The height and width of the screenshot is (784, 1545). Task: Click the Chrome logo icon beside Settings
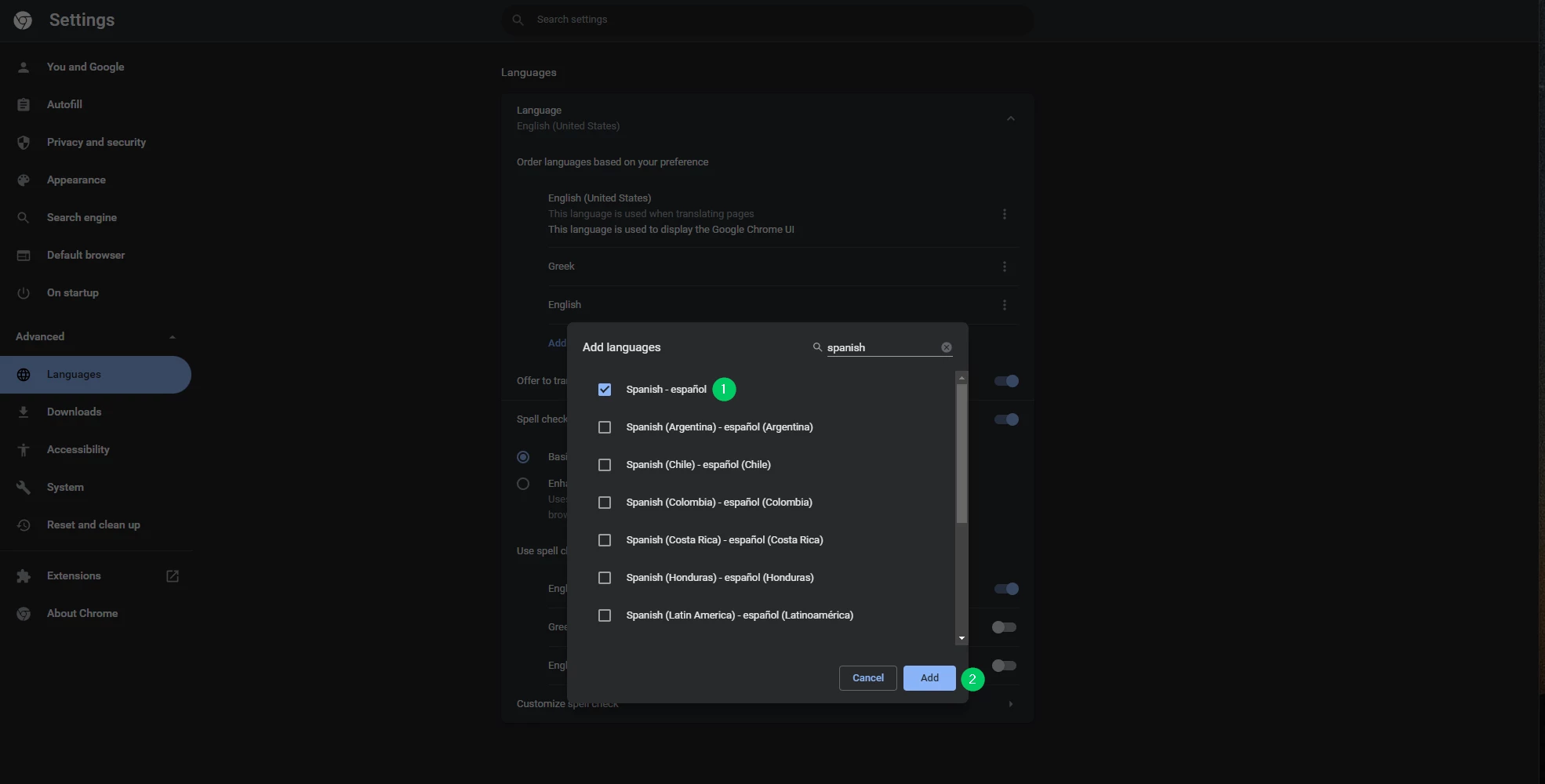23,20
